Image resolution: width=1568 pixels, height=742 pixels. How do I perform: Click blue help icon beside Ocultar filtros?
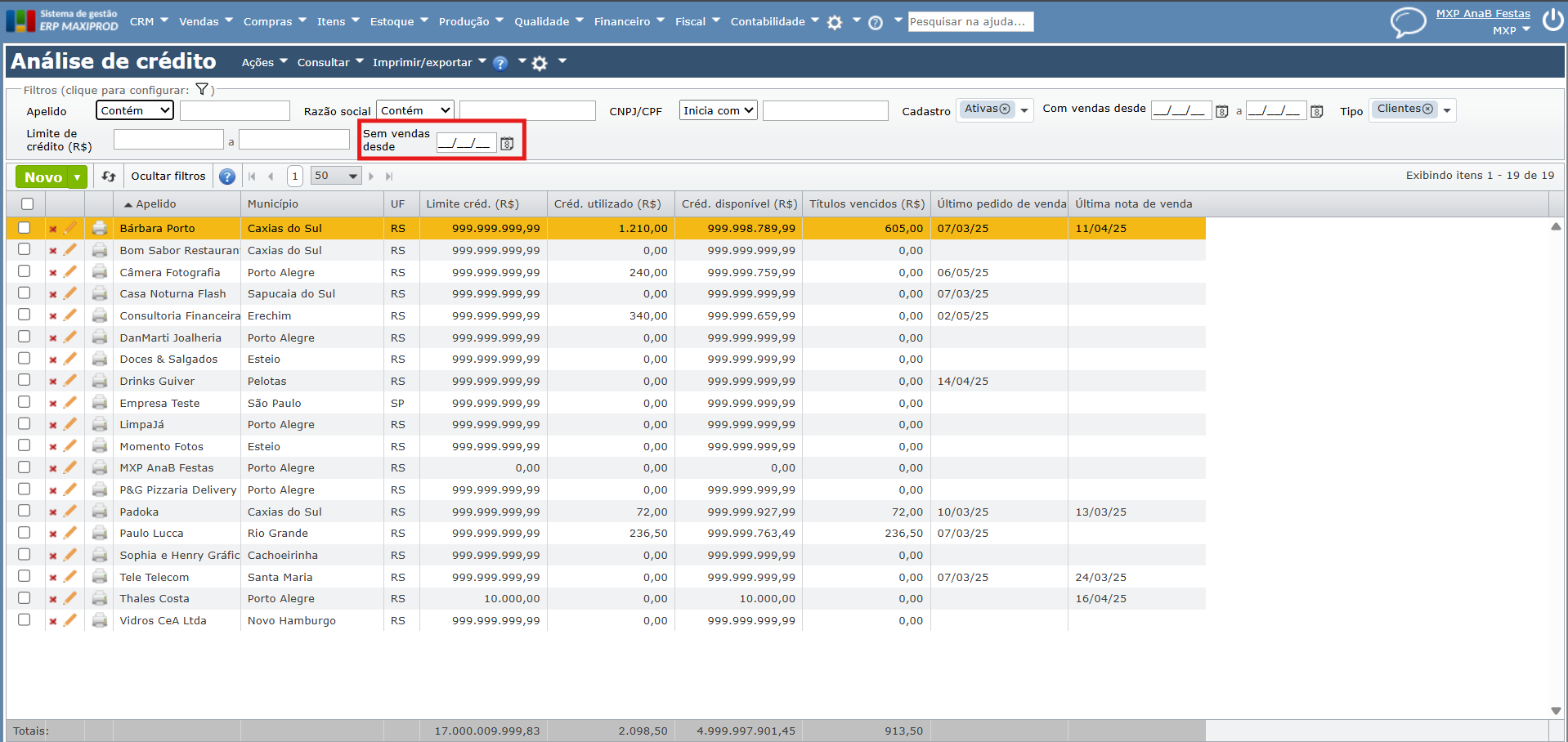click(227, 177)
